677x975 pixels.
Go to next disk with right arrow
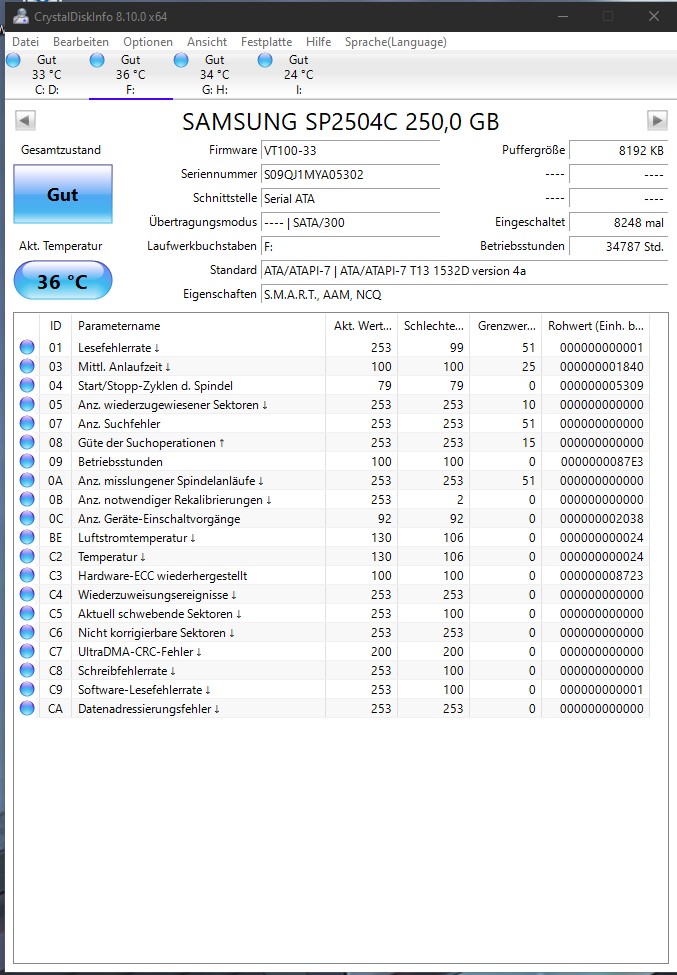657,120
